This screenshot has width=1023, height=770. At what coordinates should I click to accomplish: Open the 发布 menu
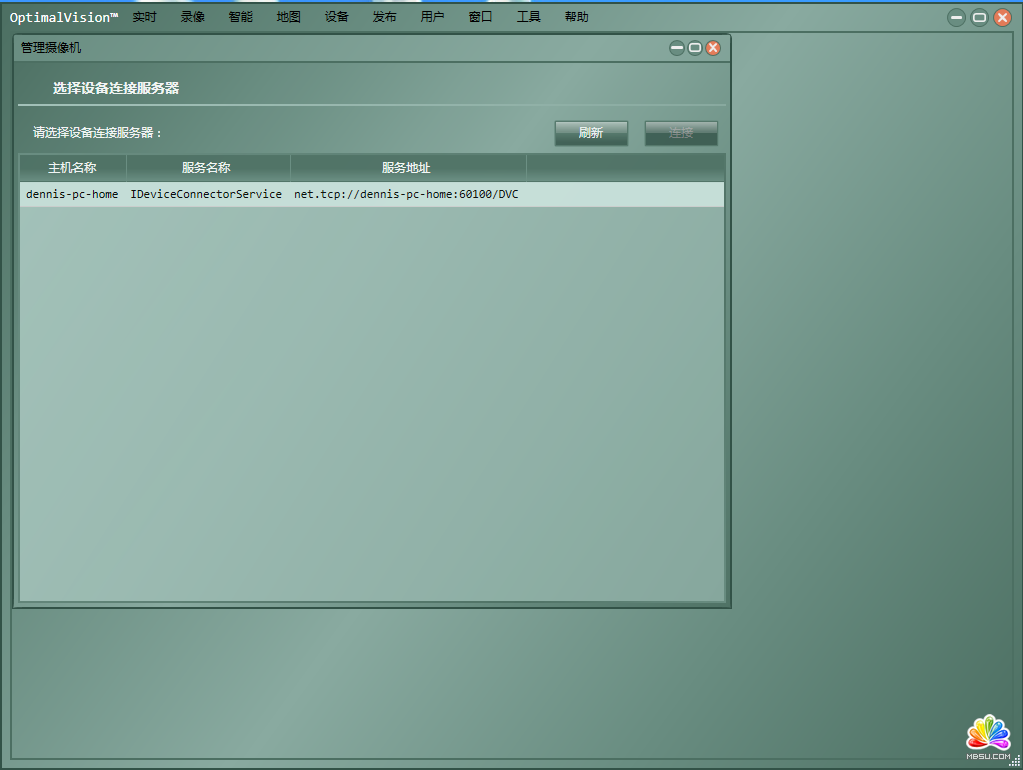[x=385, y=17]
